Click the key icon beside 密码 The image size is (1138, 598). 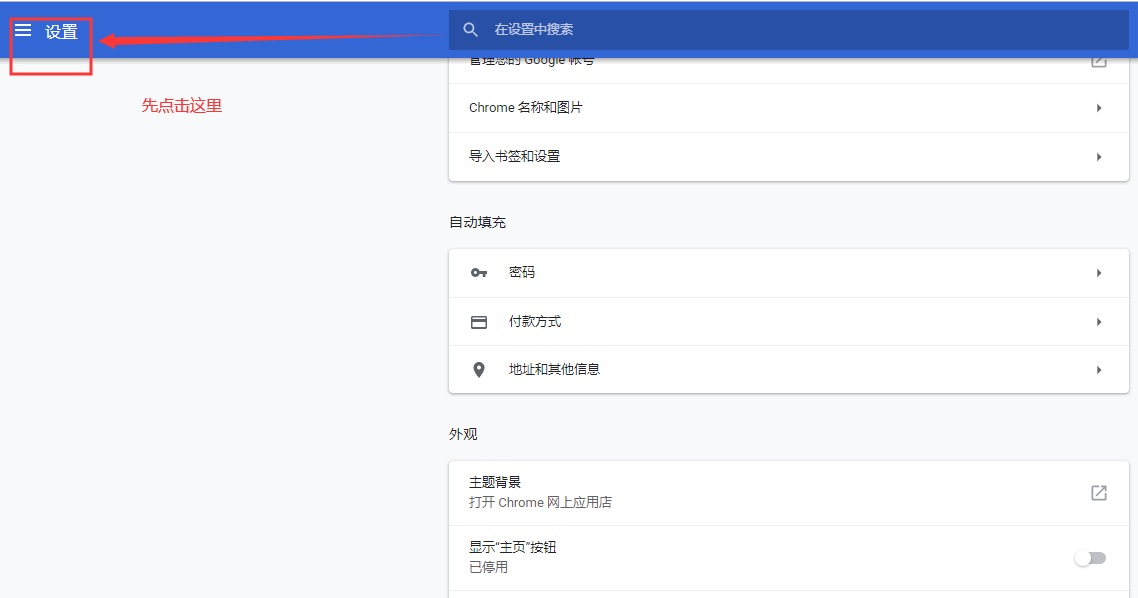tap(479, 273)
